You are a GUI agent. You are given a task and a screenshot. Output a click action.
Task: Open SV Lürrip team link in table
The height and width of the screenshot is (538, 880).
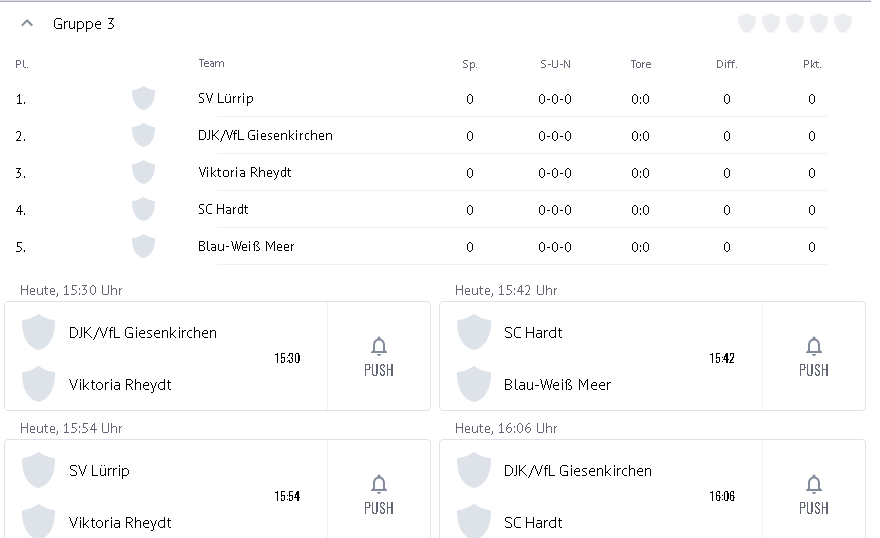pos(226,99)
